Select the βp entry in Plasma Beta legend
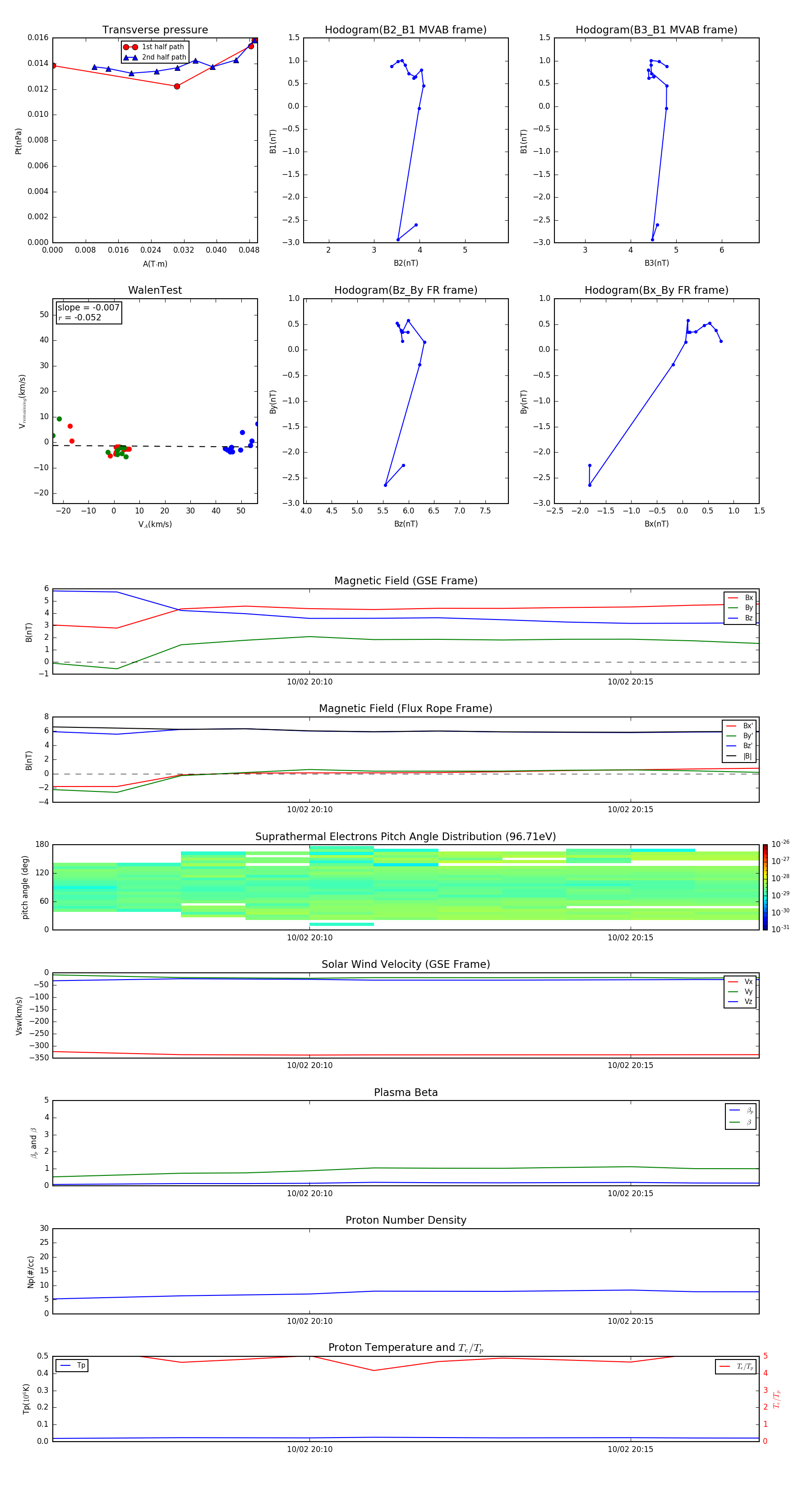The width and height of the screenshot is (812, 1489). [741, 1110]
